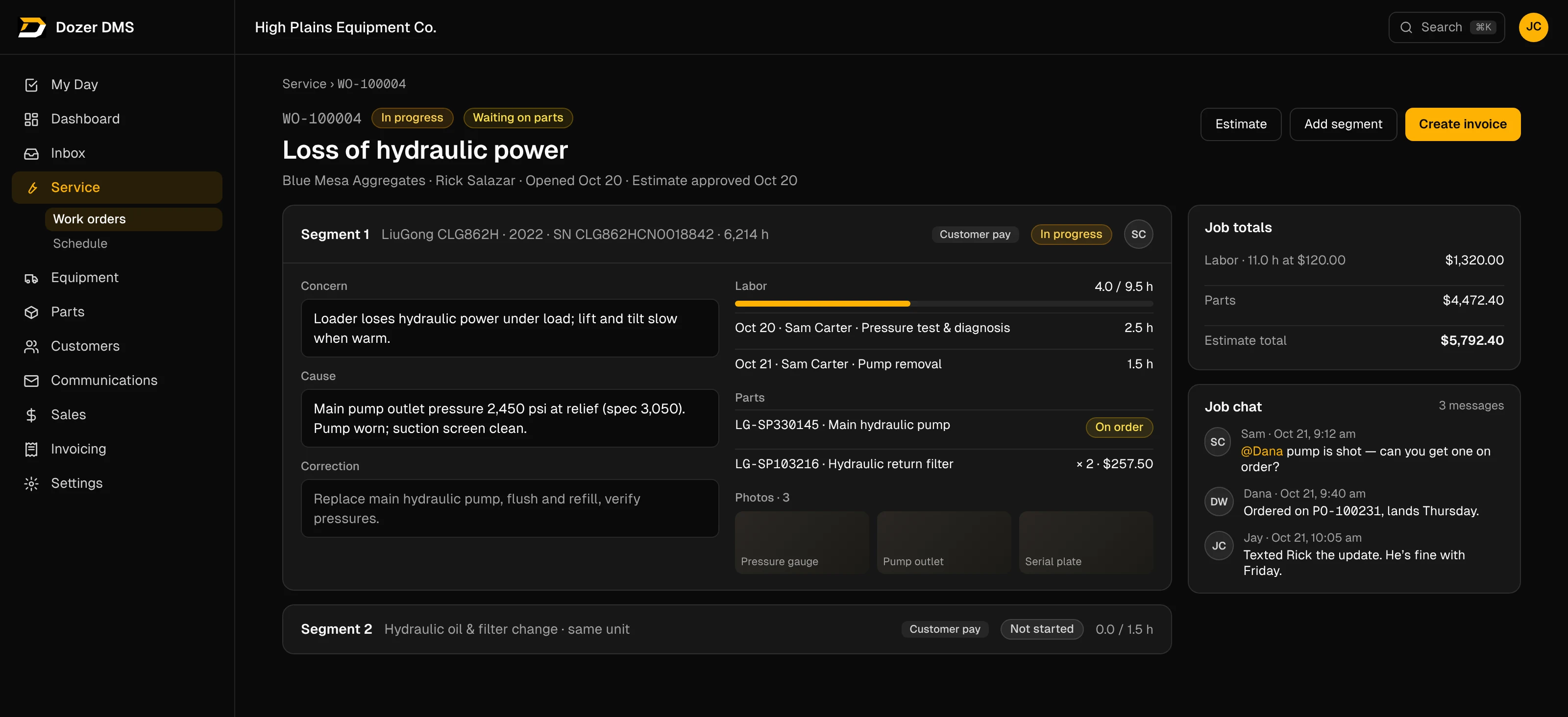Viewport: 1568px width, 717px height.
Task: Expand the Segment 2 oil and filter change row
Action: pos(726,629)
